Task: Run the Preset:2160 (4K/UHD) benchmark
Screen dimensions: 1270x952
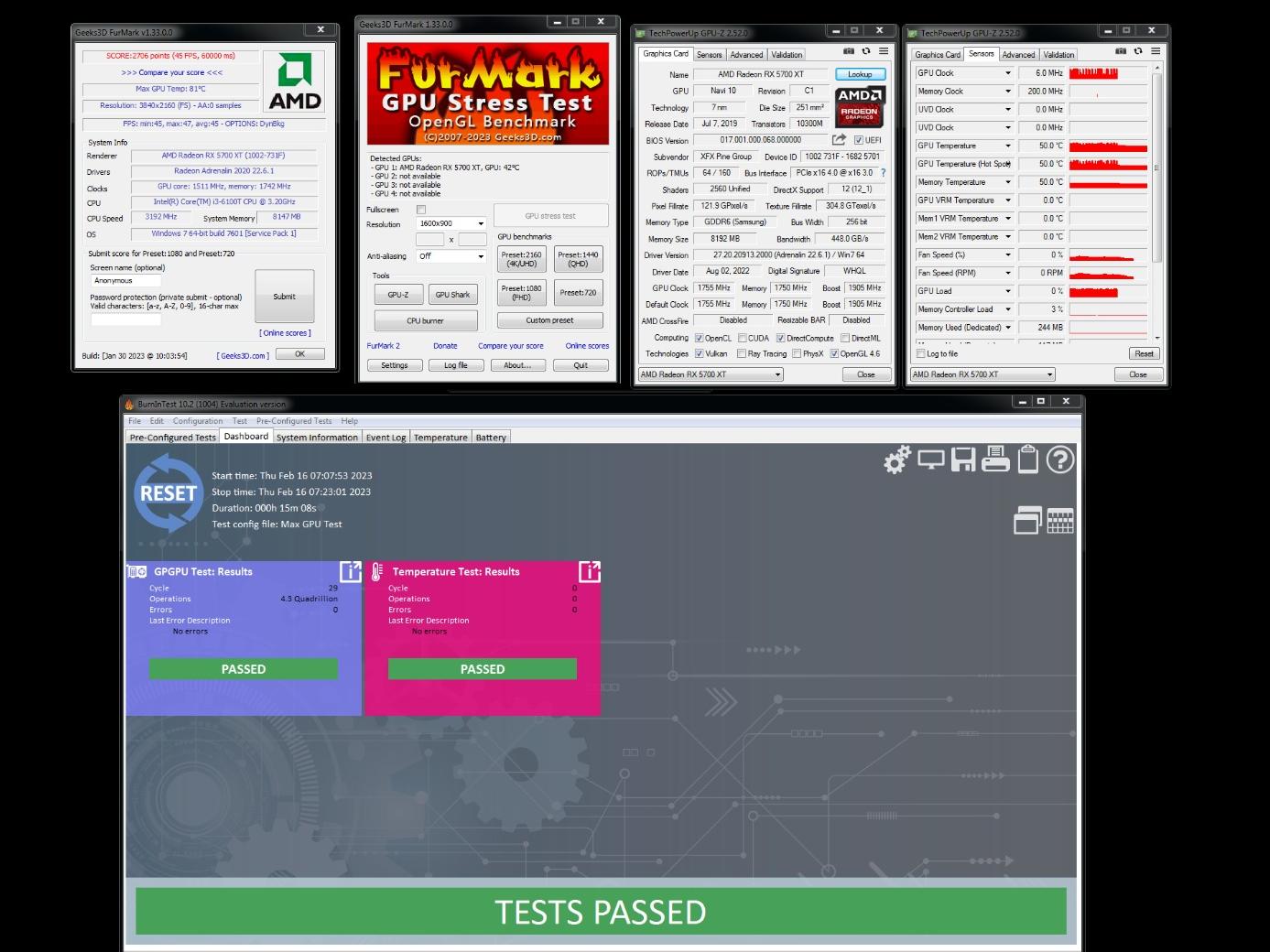Action: point(522,259)
